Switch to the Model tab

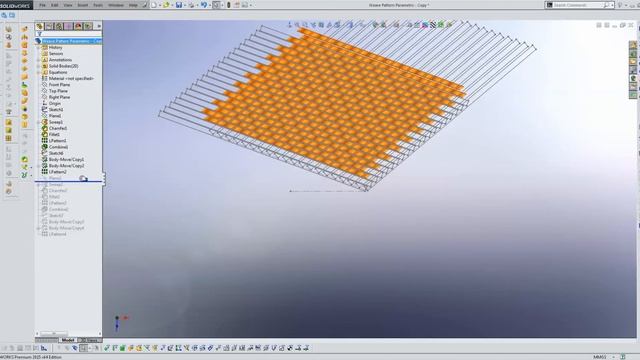click(68, 340)
